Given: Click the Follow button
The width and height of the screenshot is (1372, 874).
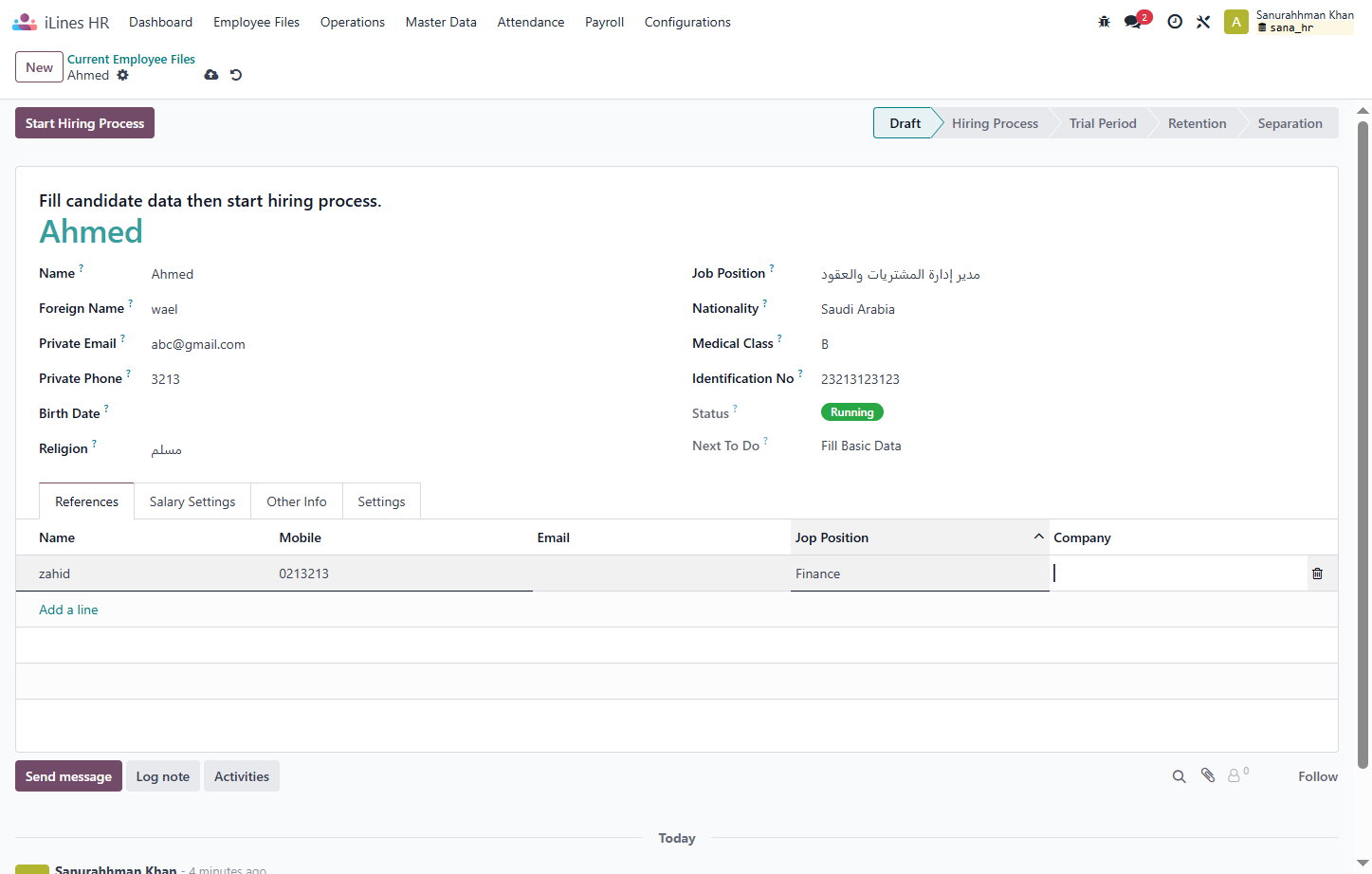Looking at the screenshot, I should [1318, 776].
